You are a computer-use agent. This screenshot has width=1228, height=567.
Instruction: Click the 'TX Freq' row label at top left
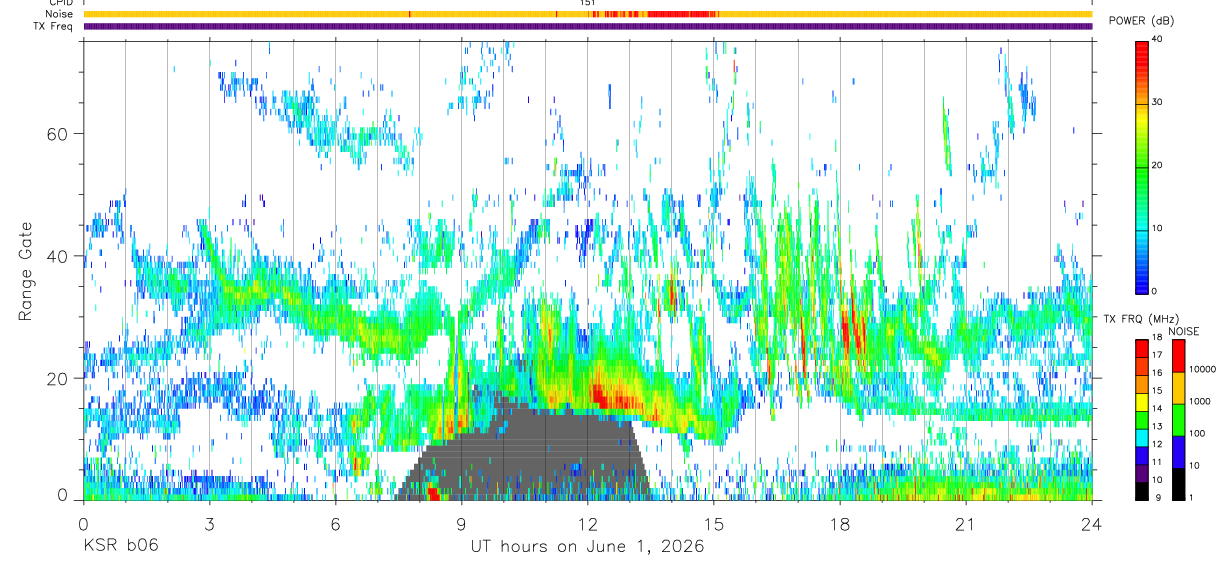click(54, 26)
